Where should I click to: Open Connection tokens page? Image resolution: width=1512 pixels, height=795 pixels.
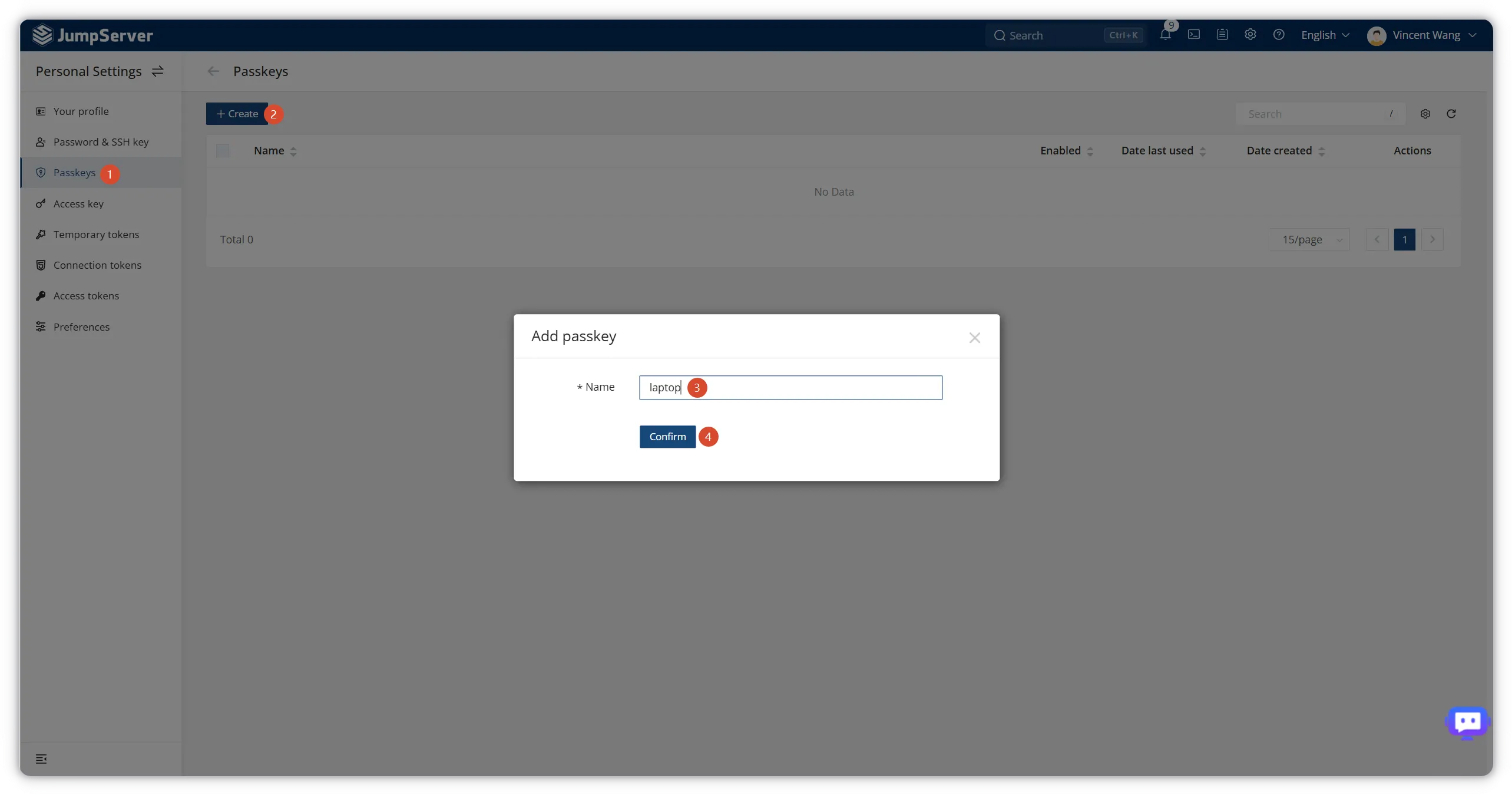pos(101,265)
